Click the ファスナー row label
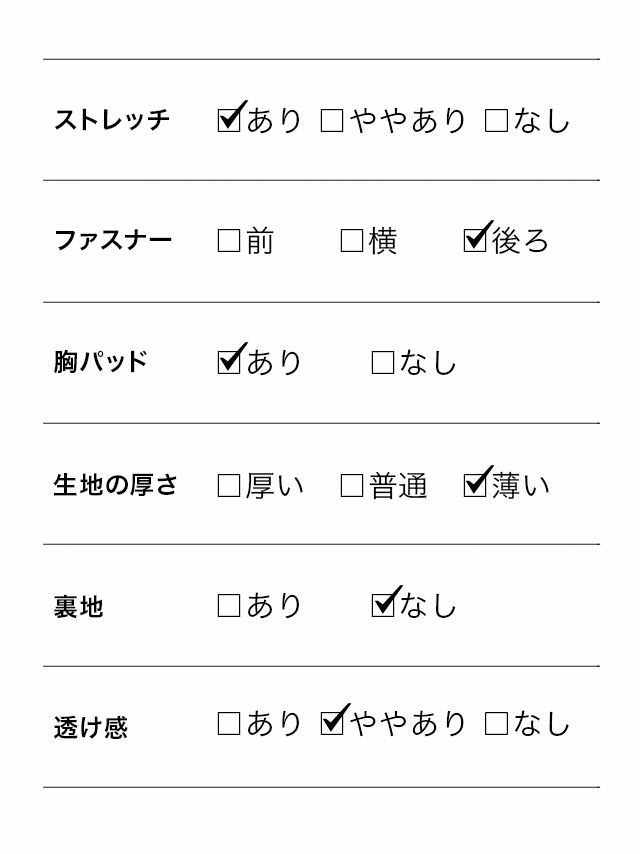640x854 pixels. 113,240
